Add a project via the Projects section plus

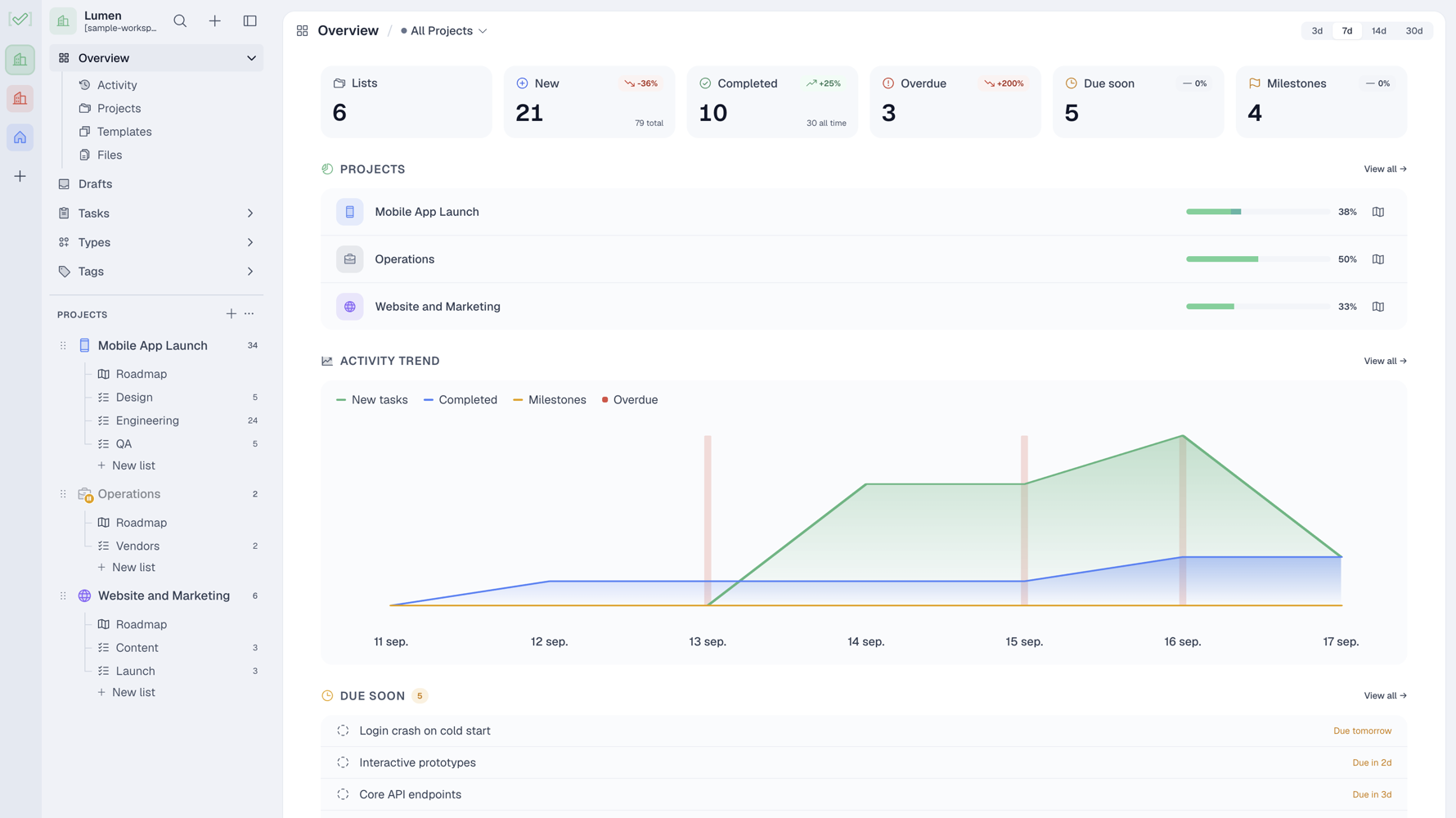[x=231, y=314]
